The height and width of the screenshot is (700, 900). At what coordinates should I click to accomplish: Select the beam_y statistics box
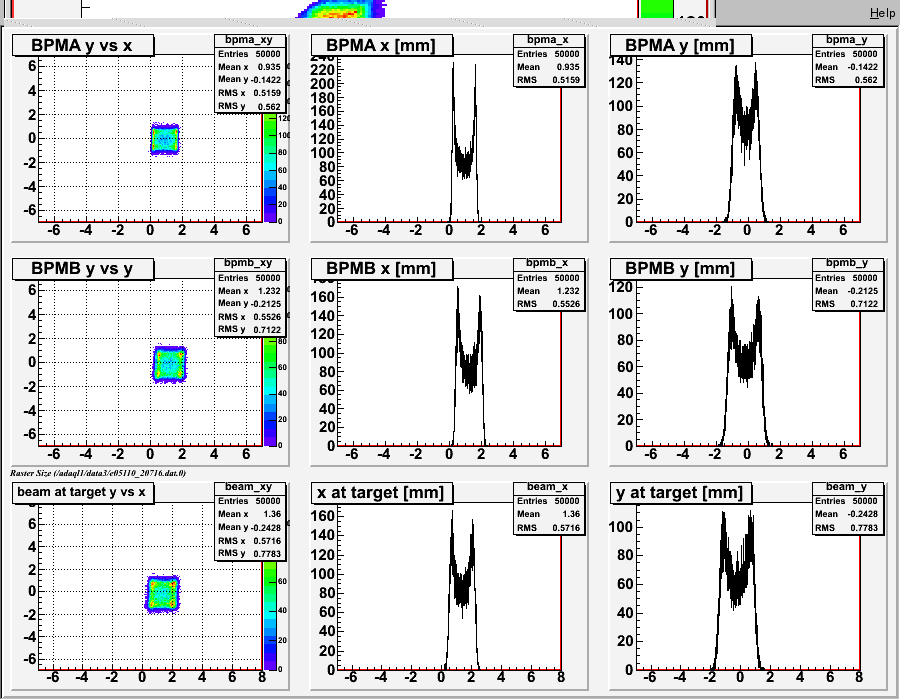coord(847,508)
